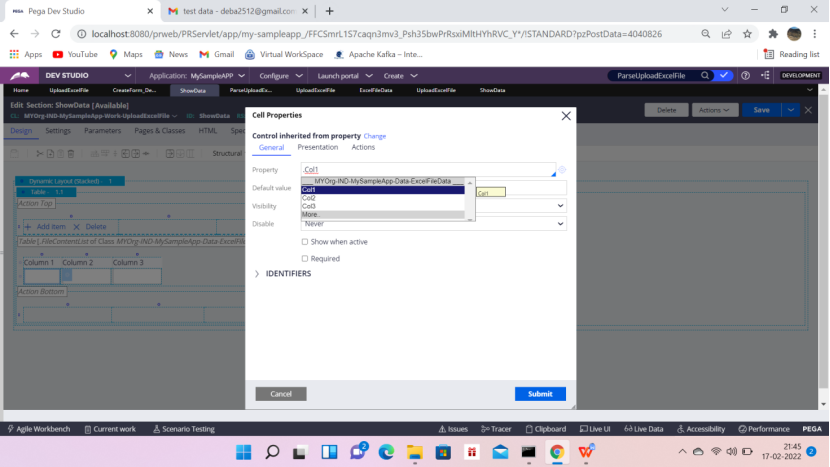The image size is (830, 467).
Task: Select Col2 in the property suggestion list
Action: [383, 198]
